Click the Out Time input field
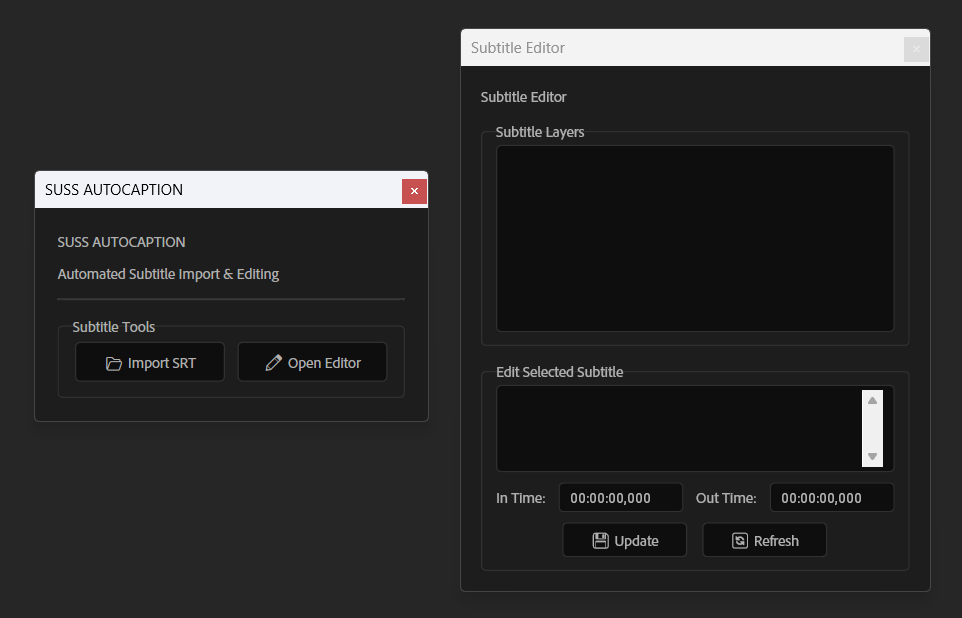This screenshot has width=962, height=618. (x=831, y=498)
